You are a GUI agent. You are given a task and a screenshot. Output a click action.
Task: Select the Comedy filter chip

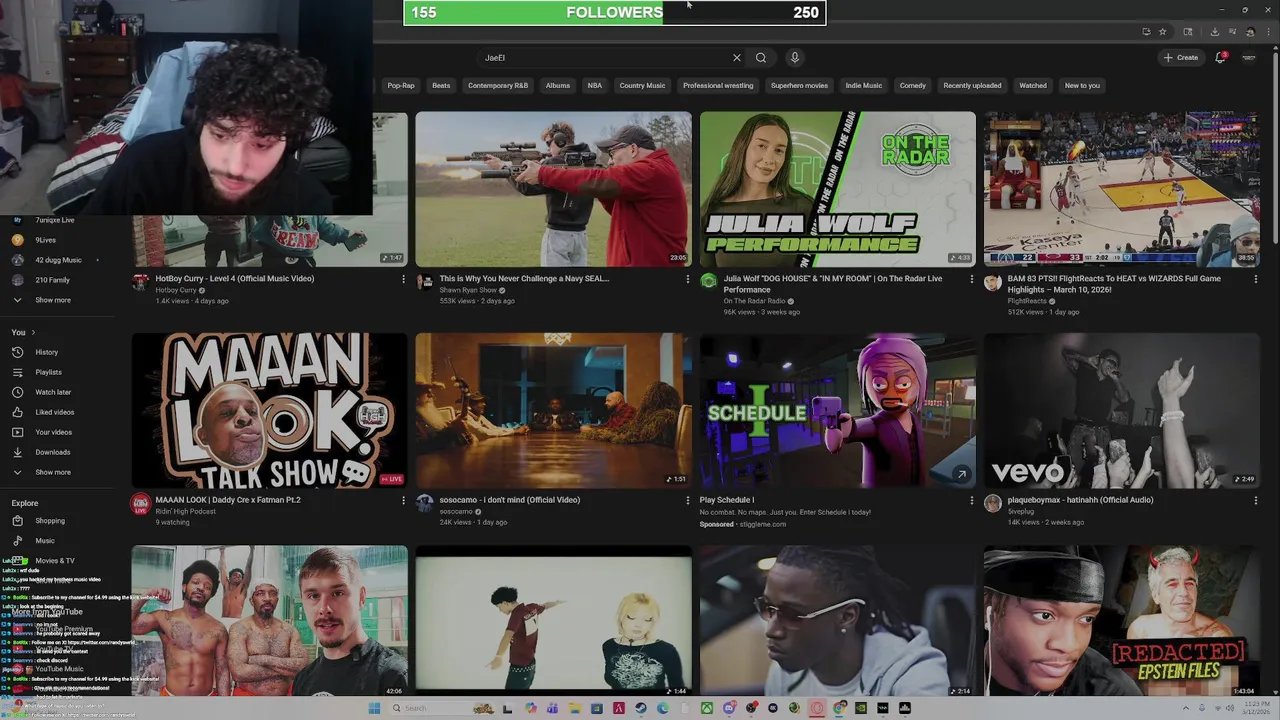pos(913,86)
